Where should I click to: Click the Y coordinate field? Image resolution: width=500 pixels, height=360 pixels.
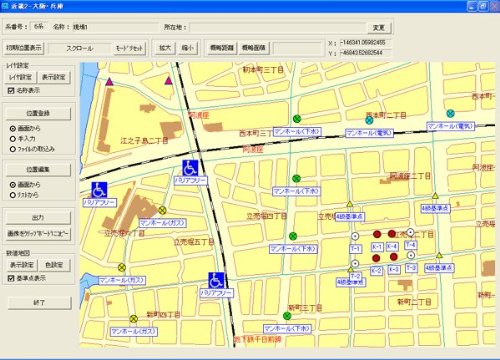(365, 52)
